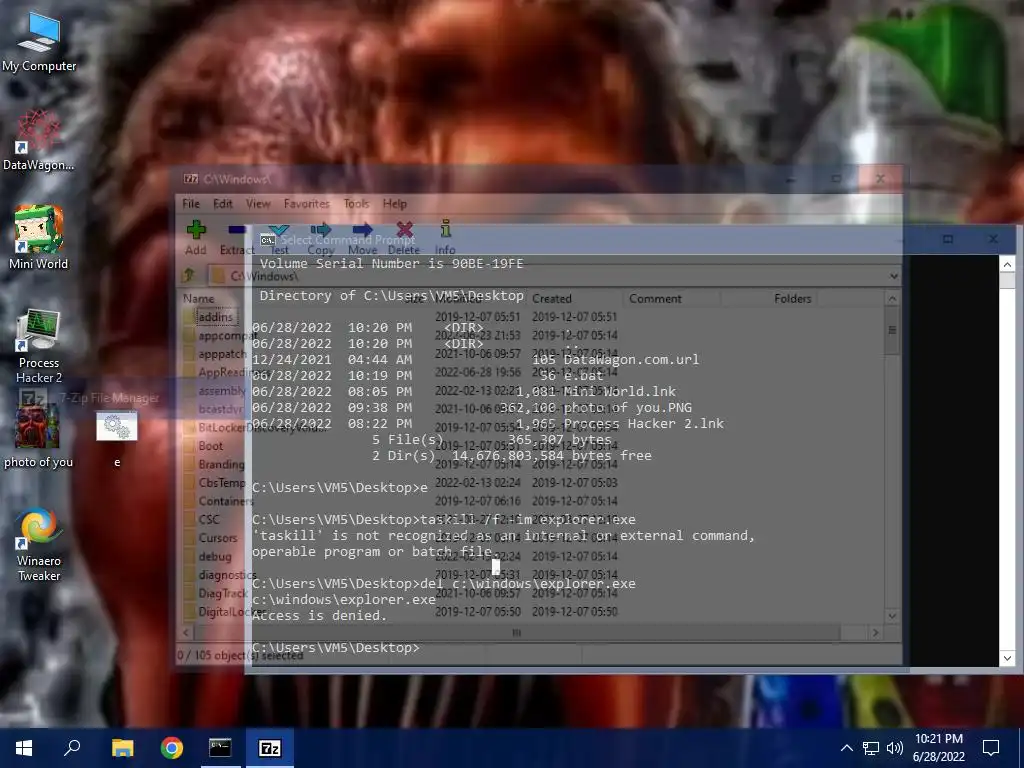
Task: Open Action Center notifications
Action: coord(991,748)
